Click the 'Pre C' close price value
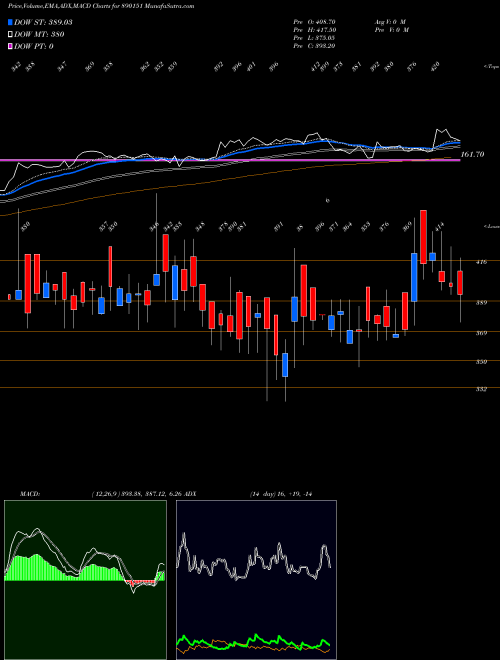Viewport: 500px width, 660px height. click(x=314, y=47)
